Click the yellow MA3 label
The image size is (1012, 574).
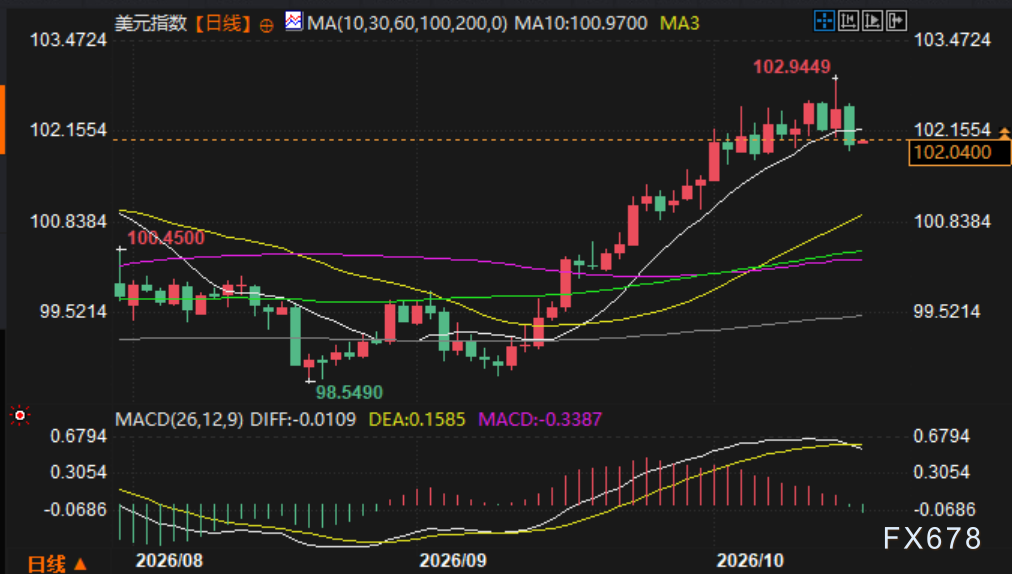[680, 24]
